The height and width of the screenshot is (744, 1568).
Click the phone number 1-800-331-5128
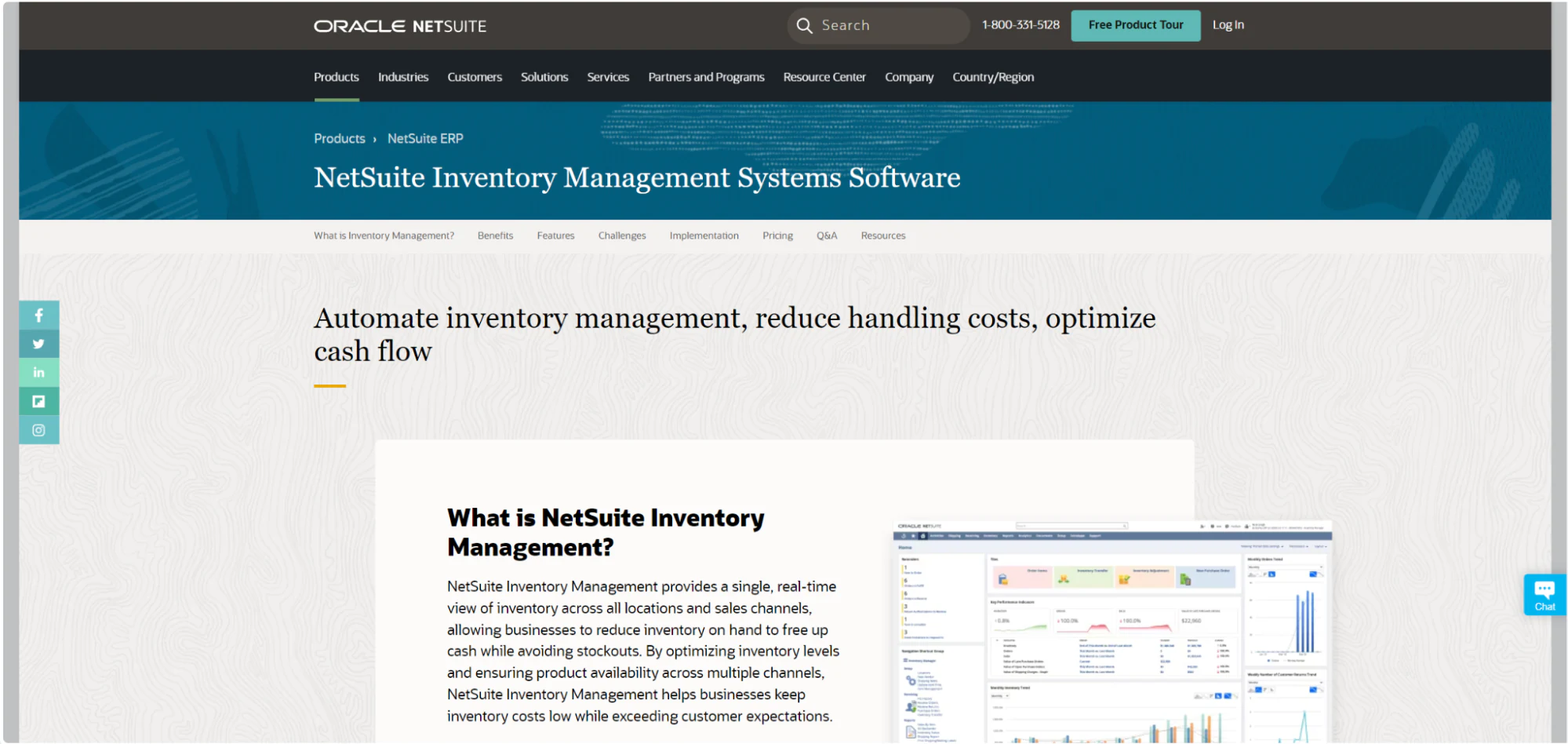(x=1020, y=25)
